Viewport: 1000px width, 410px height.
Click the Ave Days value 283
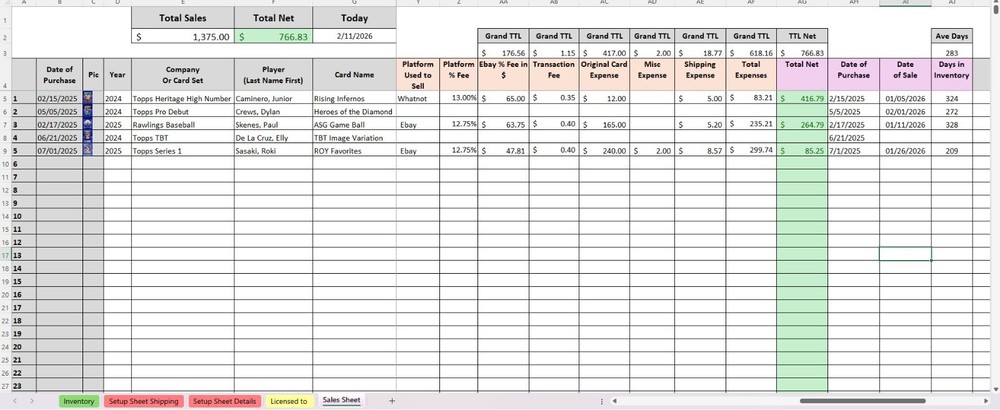[952, 53]
